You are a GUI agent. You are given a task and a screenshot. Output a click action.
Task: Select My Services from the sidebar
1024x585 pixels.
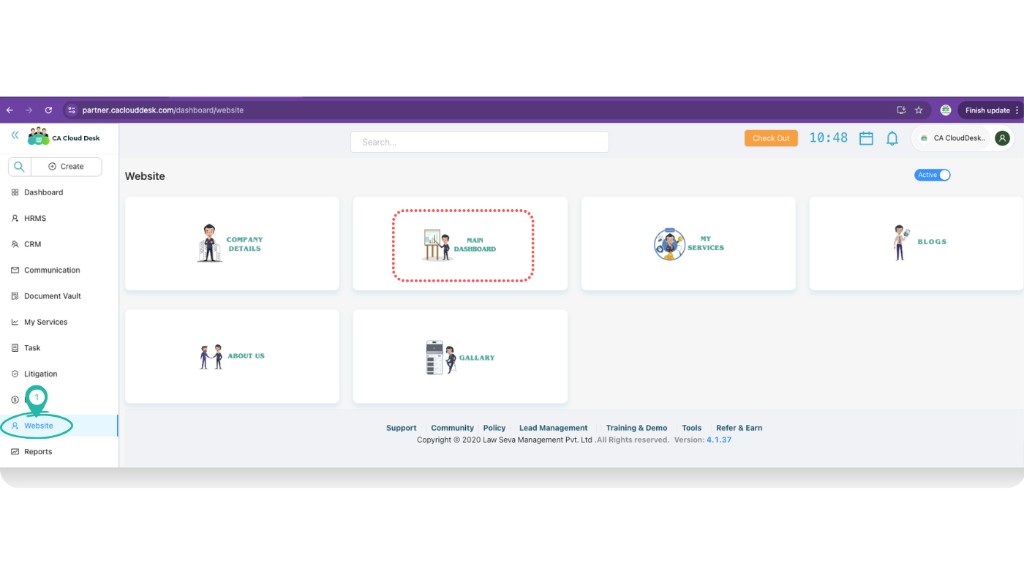point(48,321)
